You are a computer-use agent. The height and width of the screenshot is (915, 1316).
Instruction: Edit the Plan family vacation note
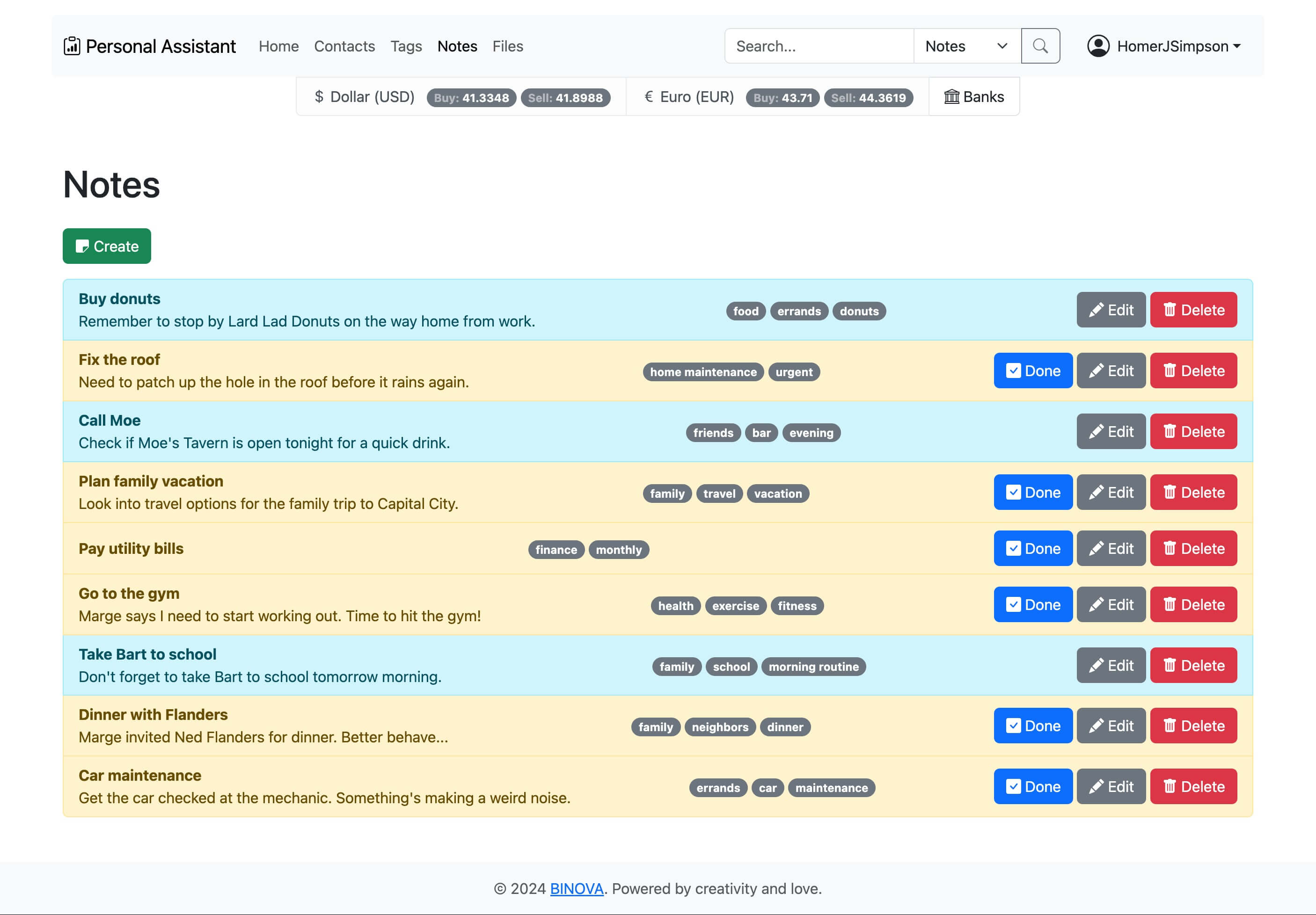1111,492
